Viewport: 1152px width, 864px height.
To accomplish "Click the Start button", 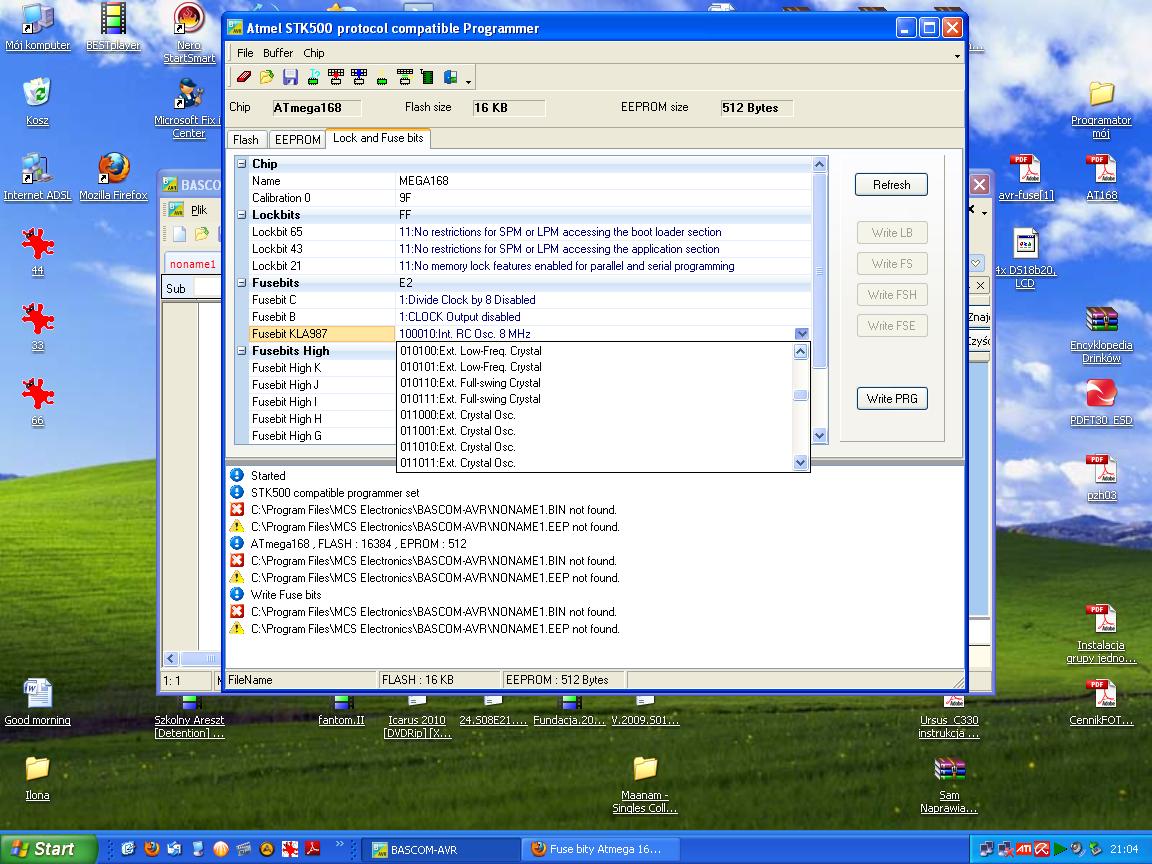I will [x=48, y=849].
